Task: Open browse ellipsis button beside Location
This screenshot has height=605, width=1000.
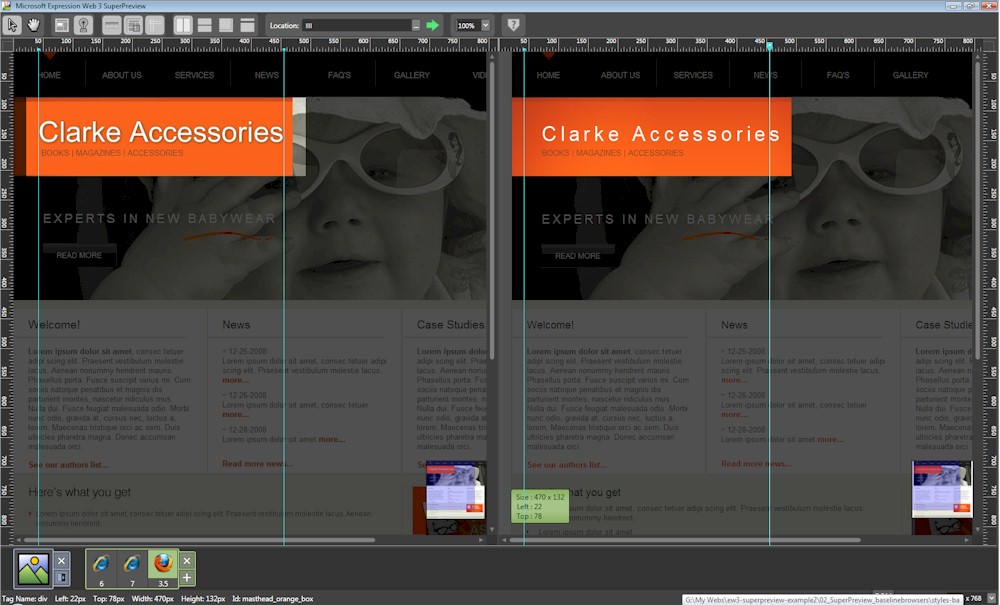Action: 416,26
